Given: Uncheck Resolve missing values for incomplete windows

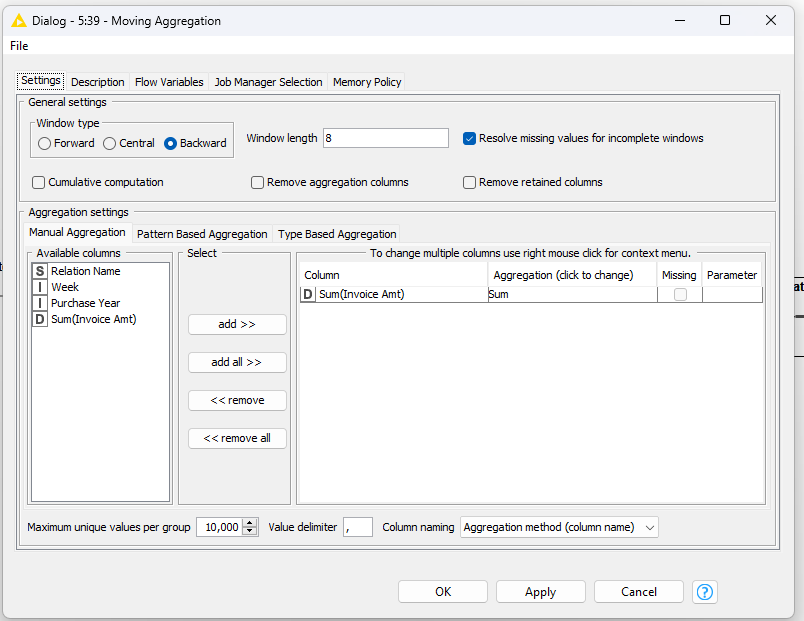Looking at the screenshot, I should click(x=469, y=138).
